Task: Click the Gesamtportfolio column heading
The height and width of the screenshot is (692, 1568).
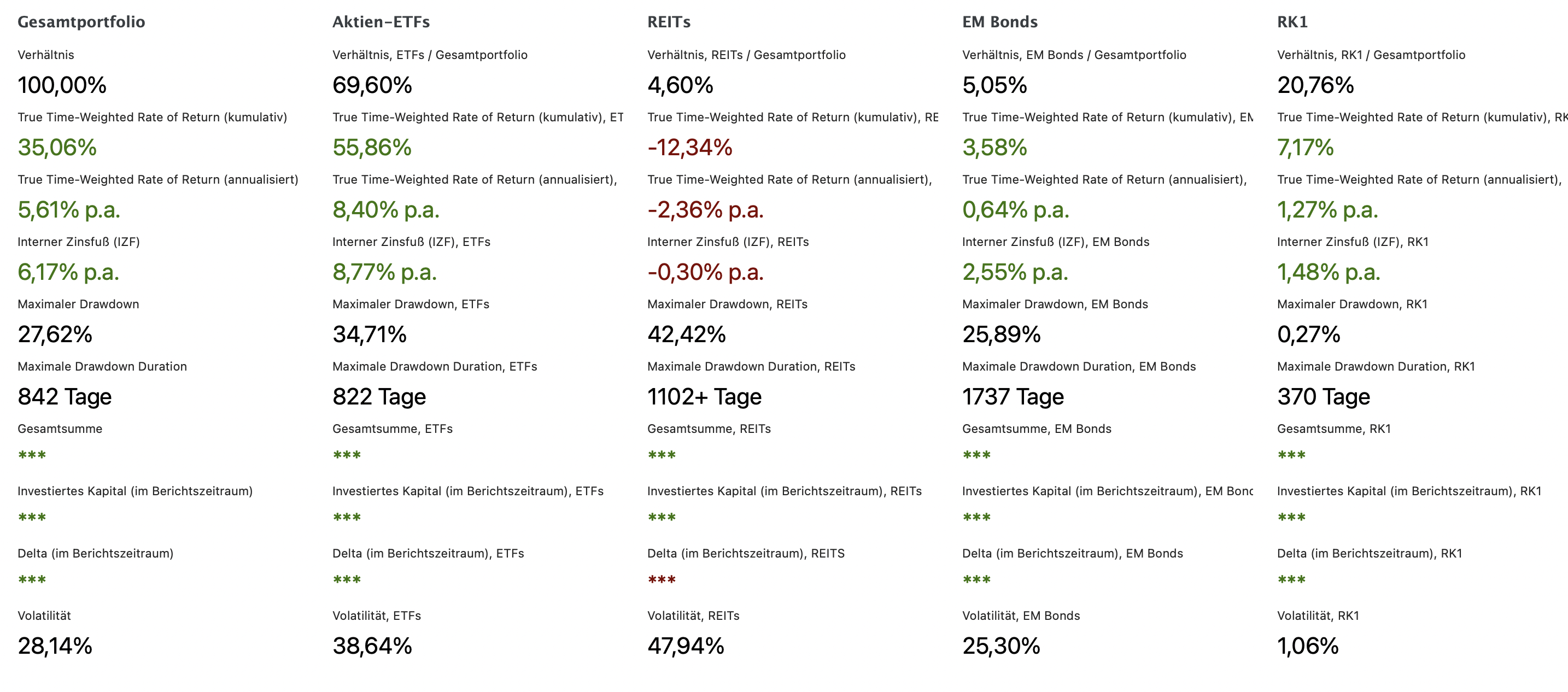Action: tap(81, 22)
